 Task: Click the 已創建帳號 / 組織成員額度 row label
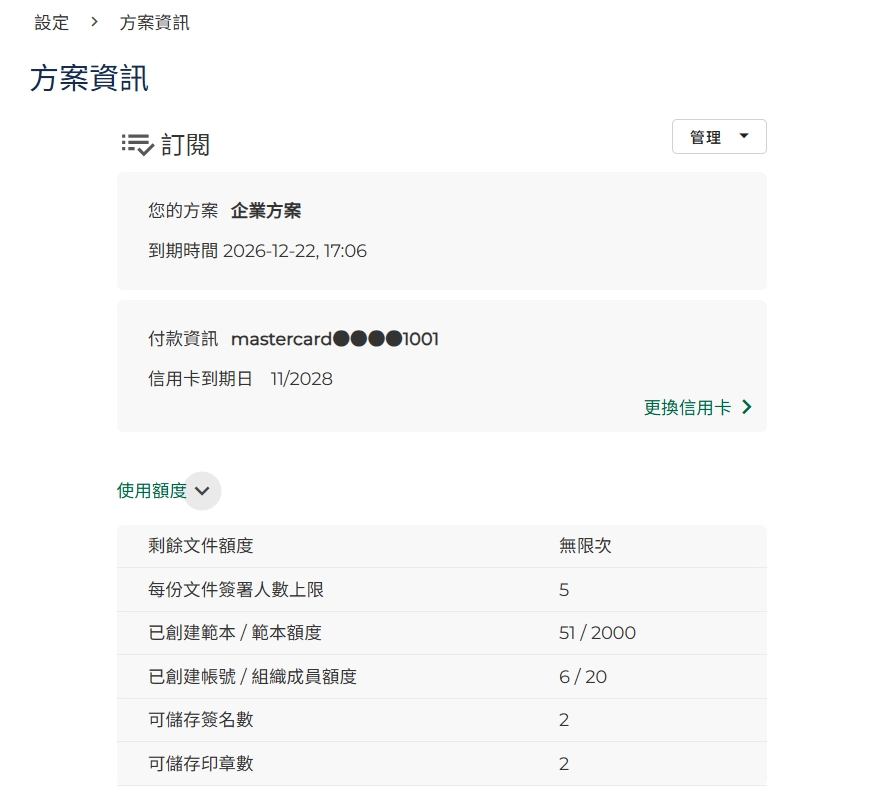[x=252, y=677]
